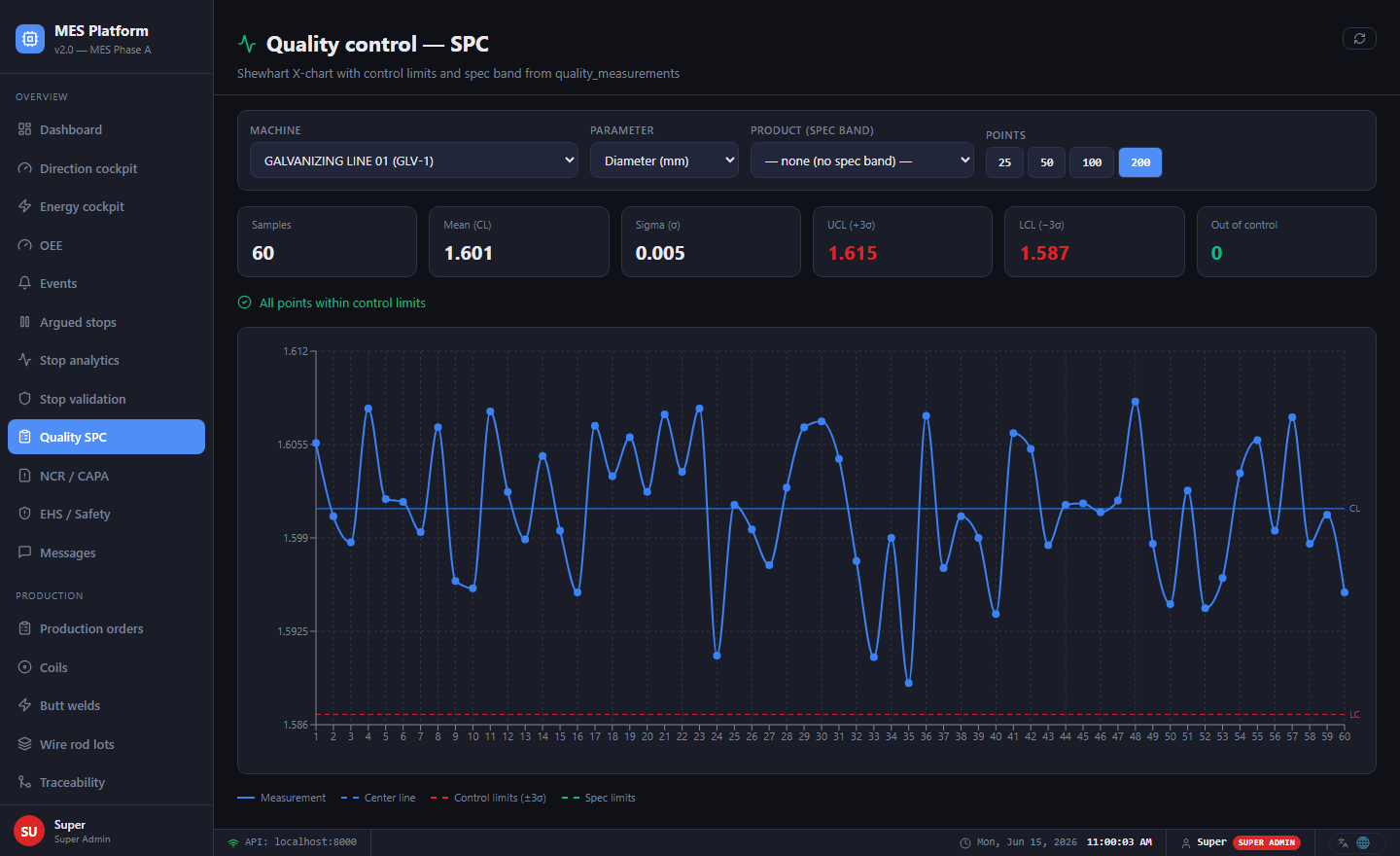Screen dimensions: 1400x856
Task: Toggle the Control limits (±3σ) legend entry
Action: (489, 798)
